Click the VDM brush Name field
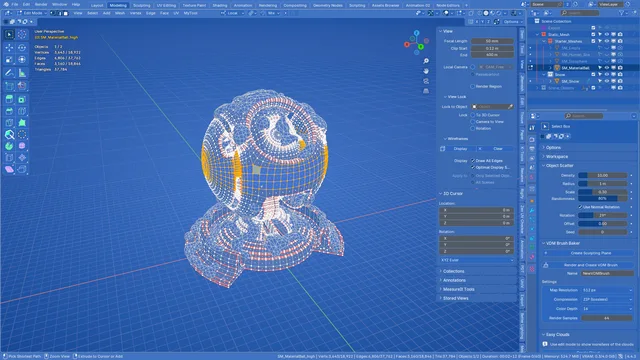This screenshot has width=640, height=360. pyautogui.click(x=607, y=273)
